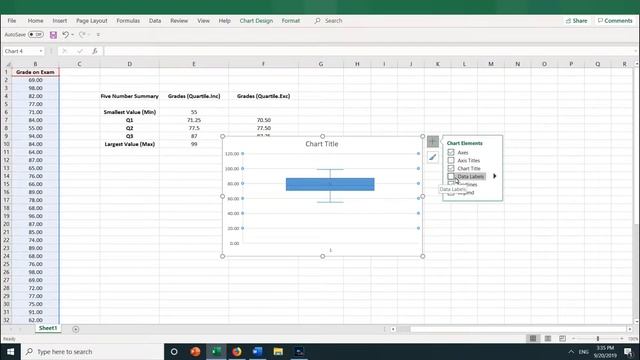640x360 pixels.
Task: Switch to the Home ribbon tab
Action: 36,20
